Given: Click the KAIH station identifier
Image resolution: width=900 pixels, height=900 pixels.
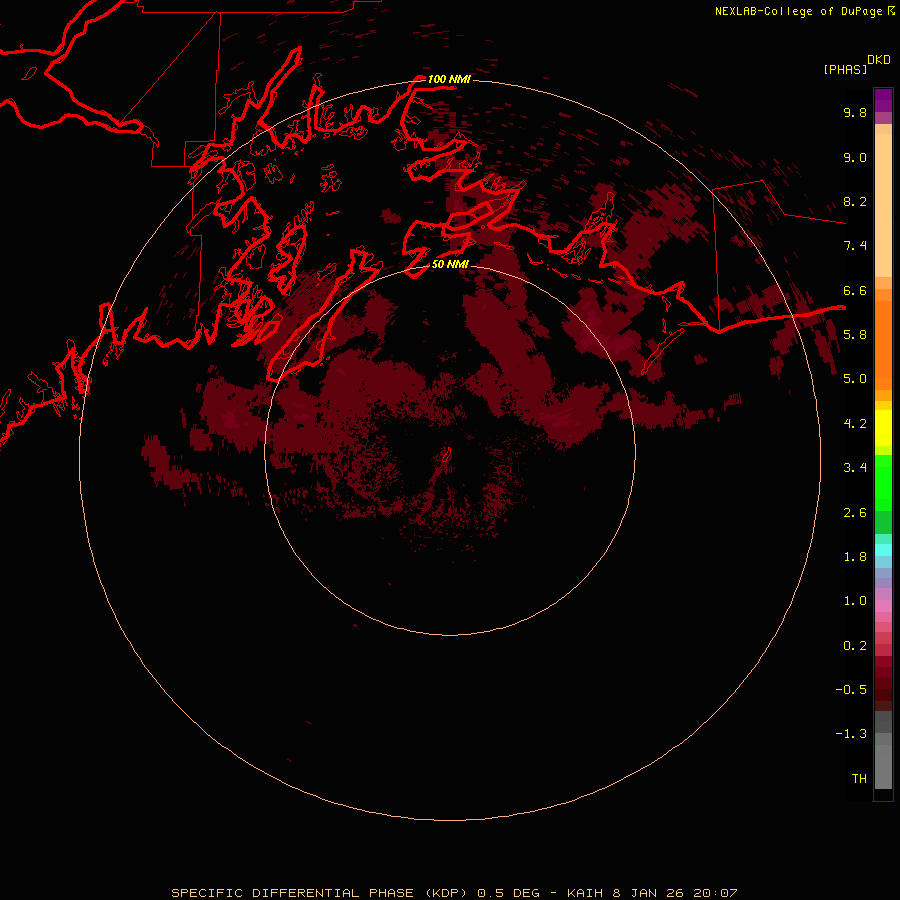Looking at the screenshot, I should (584, 893).
